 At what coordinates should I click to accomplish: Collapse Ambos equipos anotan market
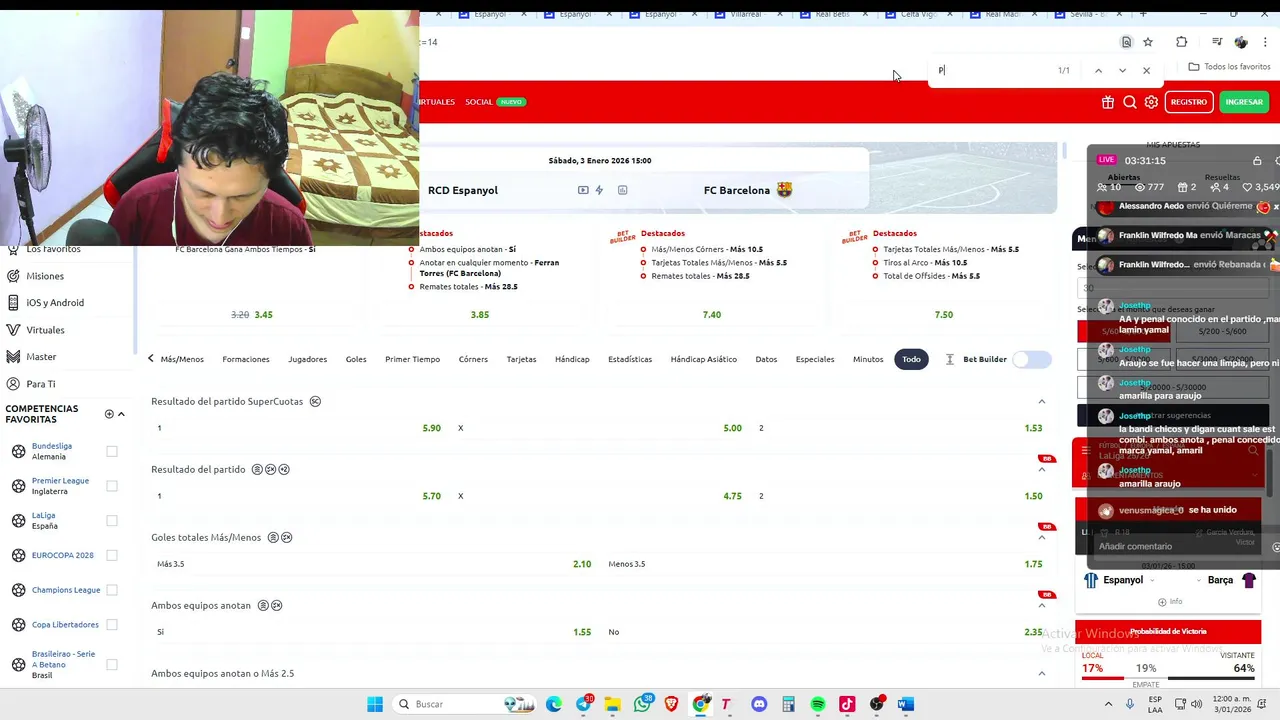pos(1041,606)
